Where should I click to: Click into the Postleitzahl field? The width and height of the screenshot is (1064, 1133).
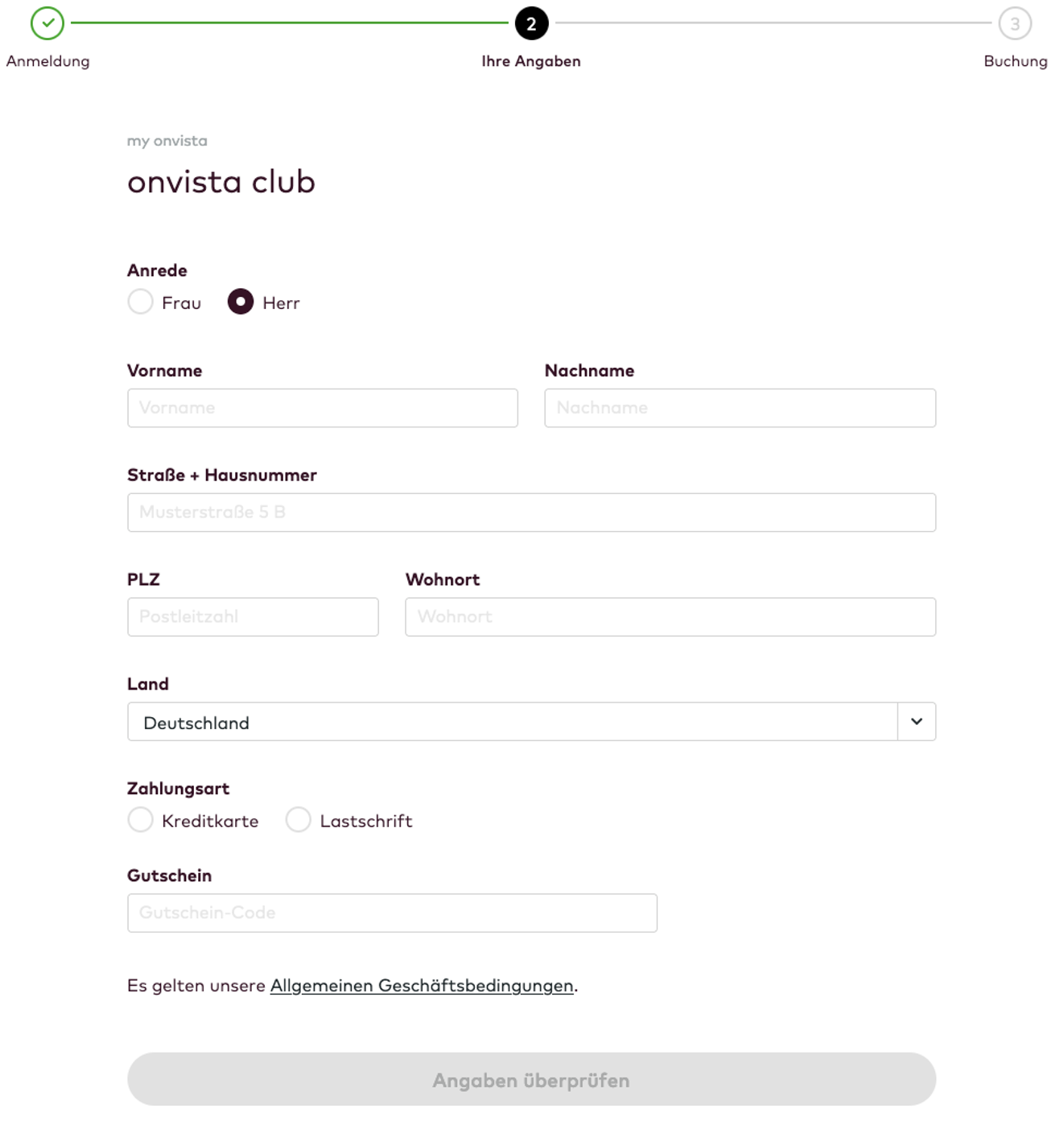point(253,617)
